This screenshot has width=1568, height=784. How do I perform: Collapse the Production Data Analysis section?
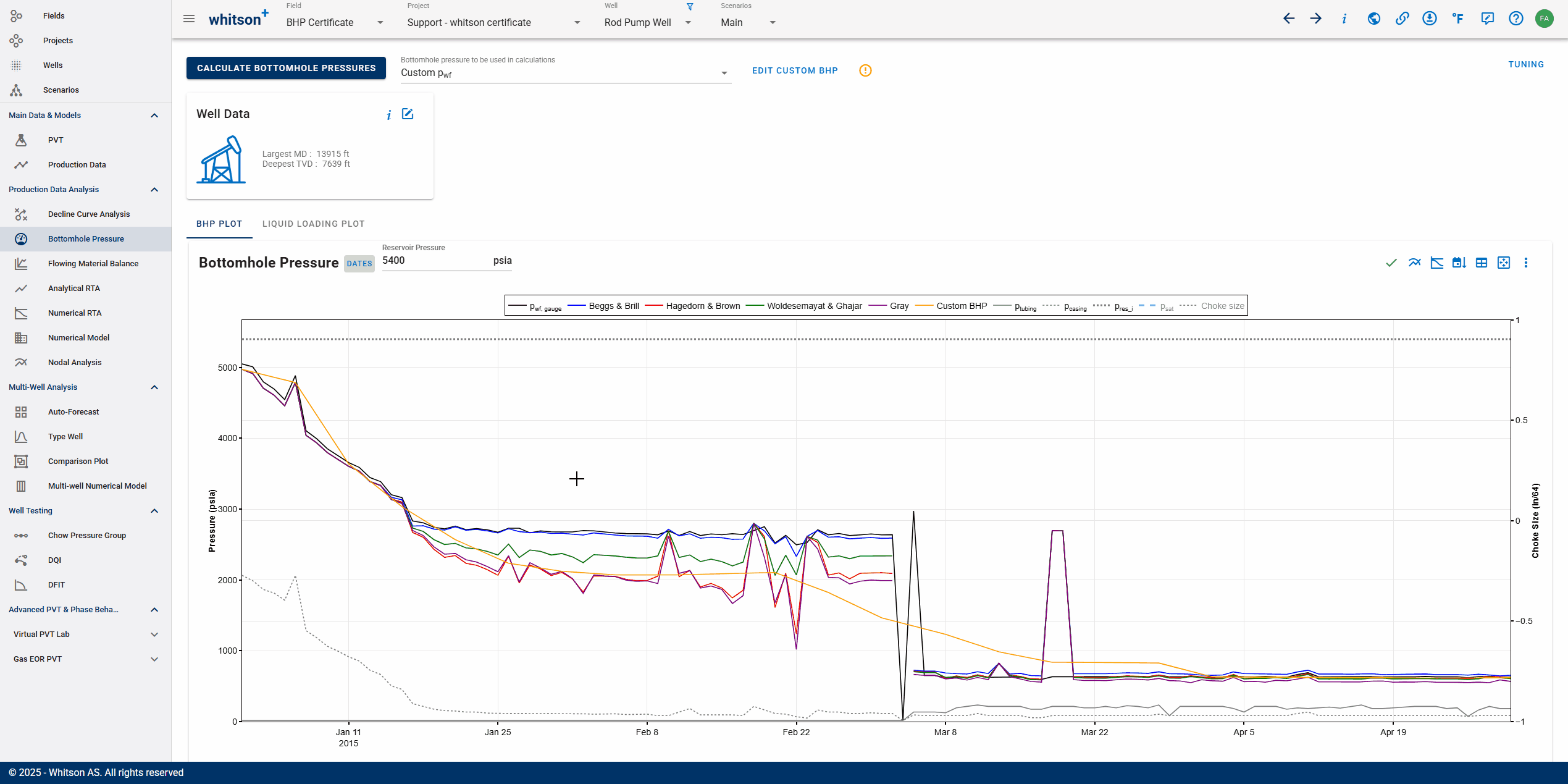click(154, 190)
